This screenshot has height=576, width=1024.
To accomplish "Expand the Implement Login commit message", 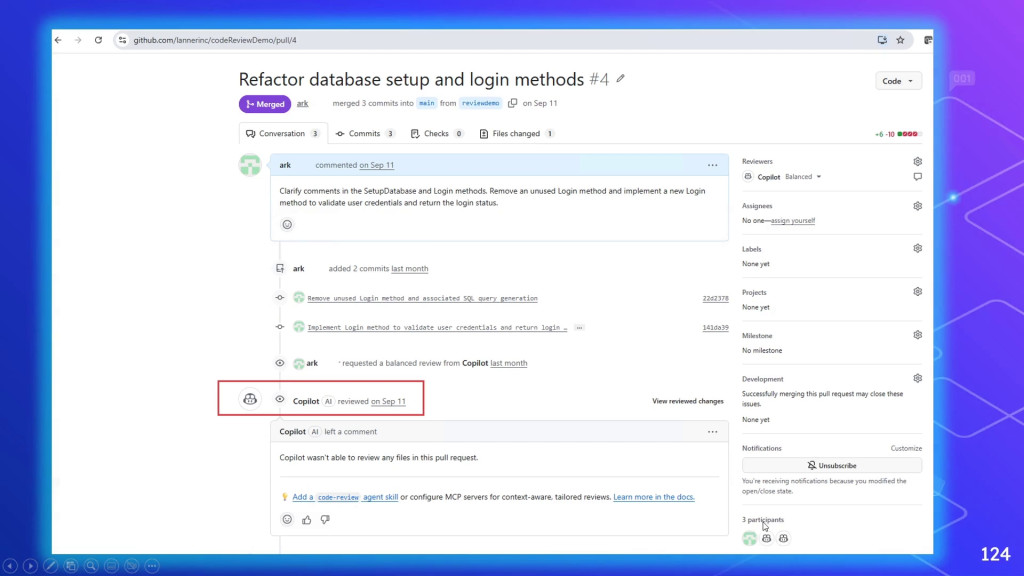I will click(x=579, y=328).
